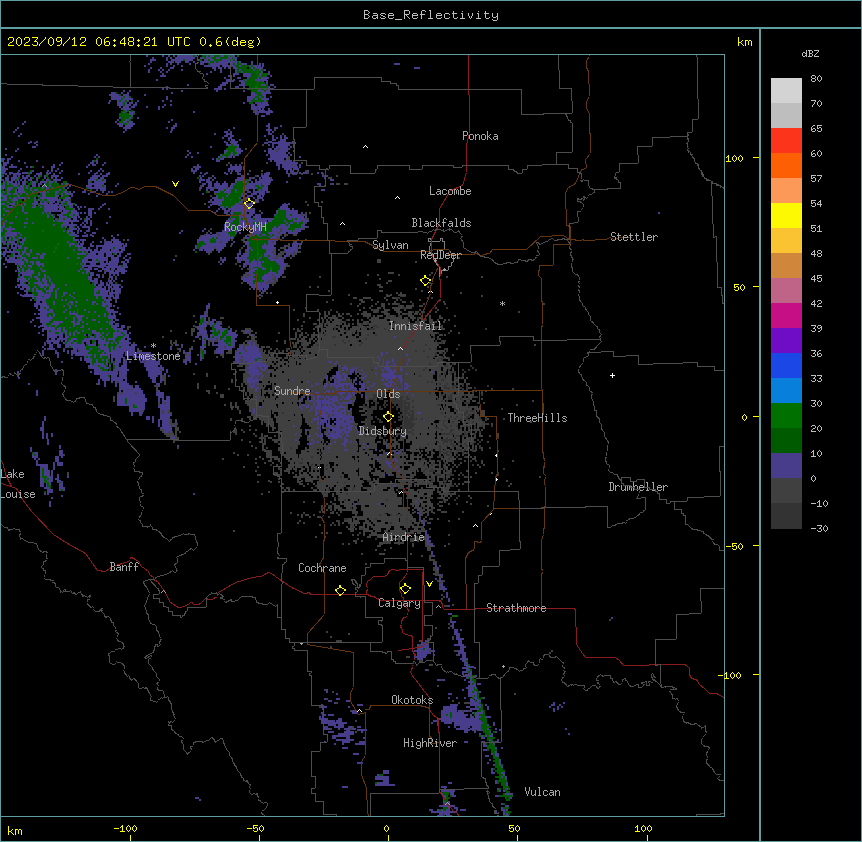Click the Stettler city label
The height and width of the screenshot is (842, 862).
(634, 237)
